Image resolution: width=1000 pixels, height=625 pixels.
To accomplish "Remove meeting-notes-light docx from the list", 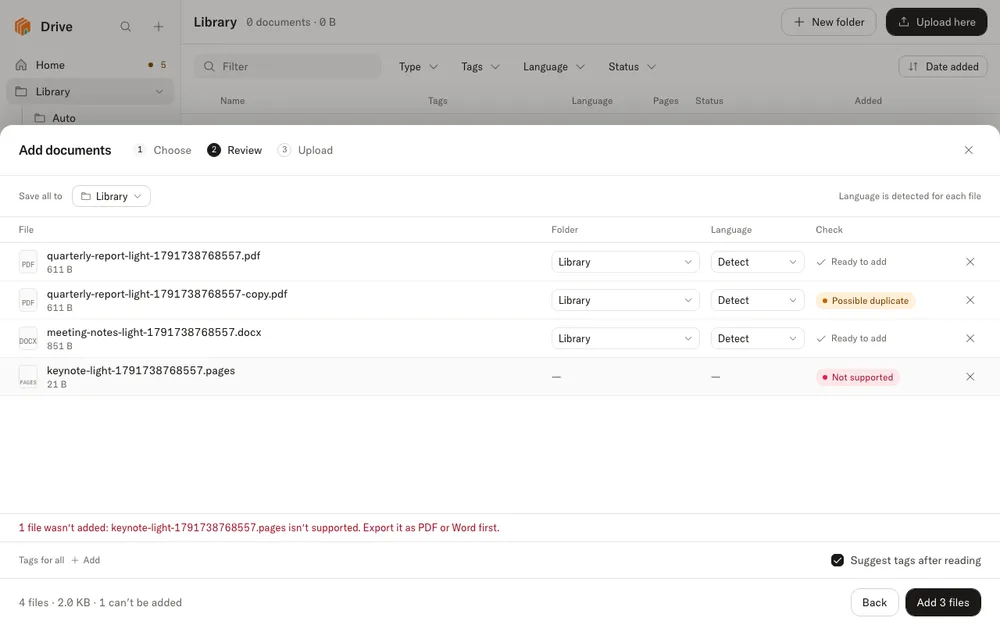I will click(970, 338).
